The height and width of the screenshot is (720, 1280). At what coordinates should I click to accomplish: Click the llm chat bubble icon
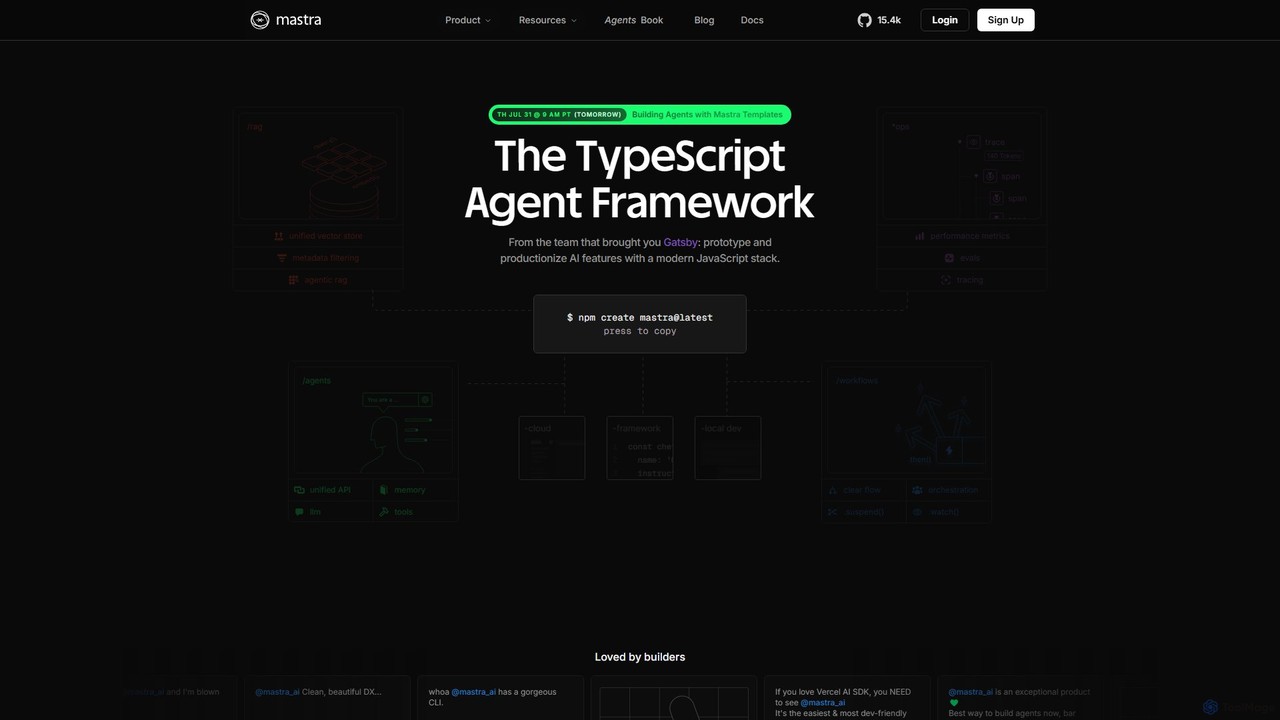299,512
